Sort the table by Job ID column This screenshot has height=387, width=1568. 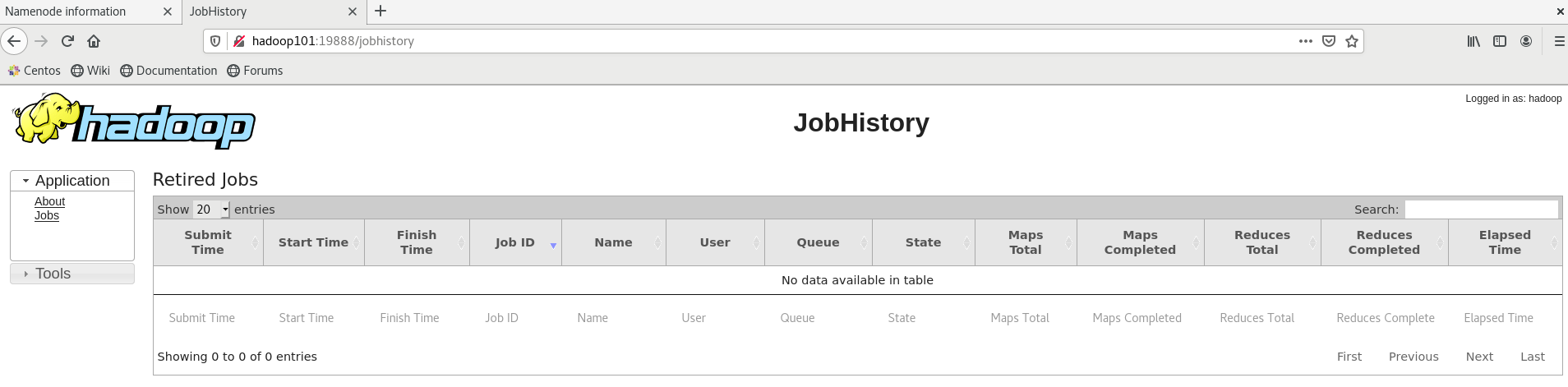tap(515, 242)
